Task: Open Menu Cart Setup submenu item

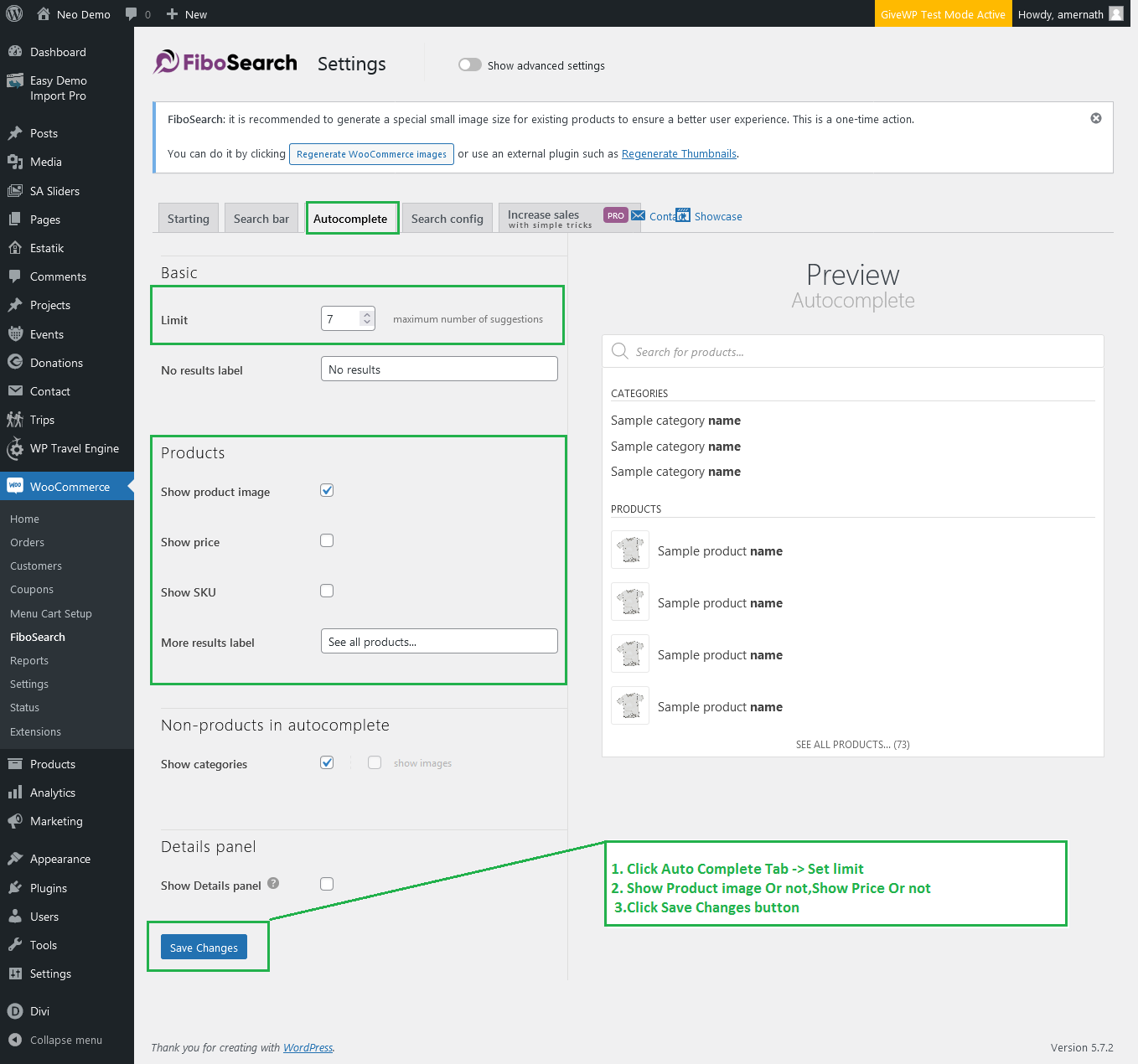Action: tap(51, 613)
